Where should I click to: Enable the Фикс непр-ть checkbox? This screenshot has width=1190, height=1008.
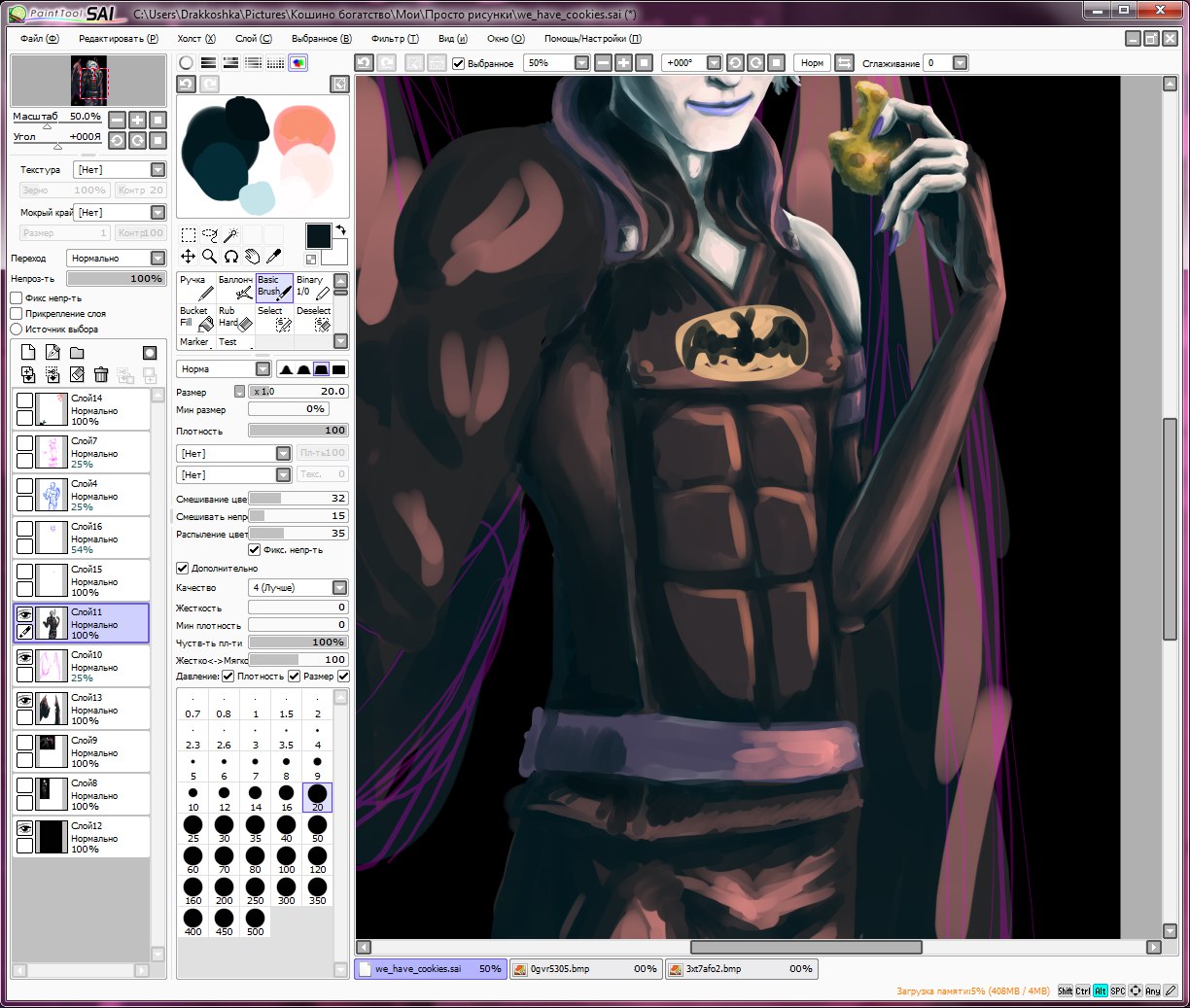pos(17,298)
